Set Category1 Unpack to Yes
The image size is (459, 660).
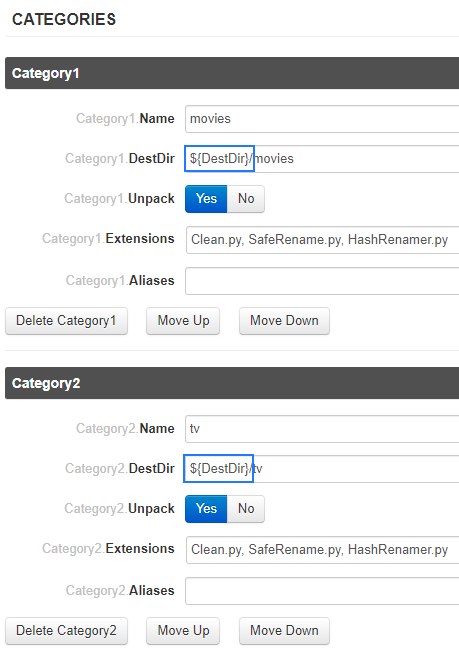(x=206, y=199)
